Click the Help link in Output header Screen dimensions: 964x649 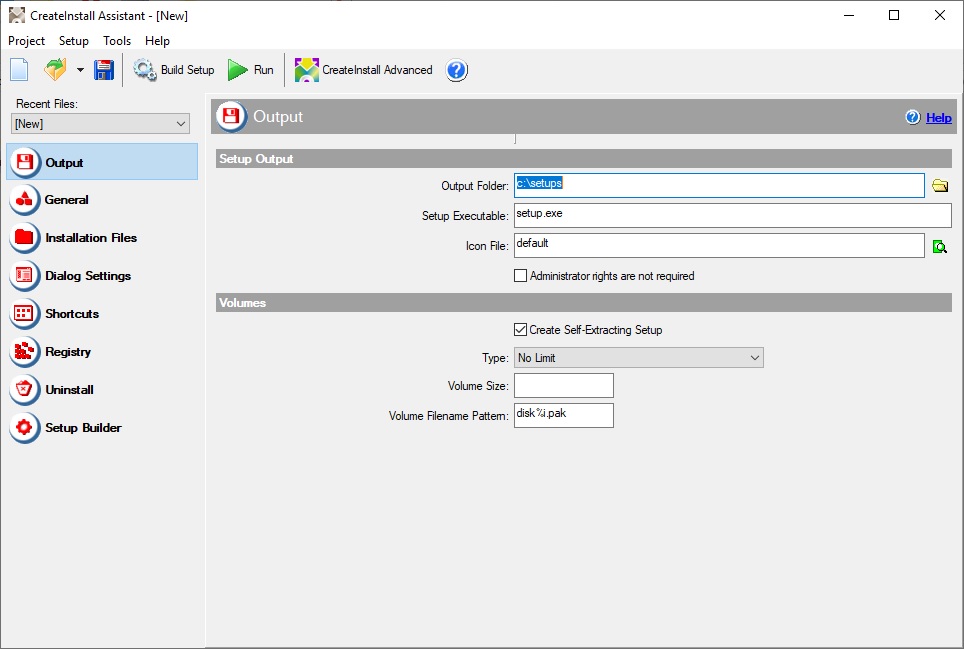tap(938, 117)
